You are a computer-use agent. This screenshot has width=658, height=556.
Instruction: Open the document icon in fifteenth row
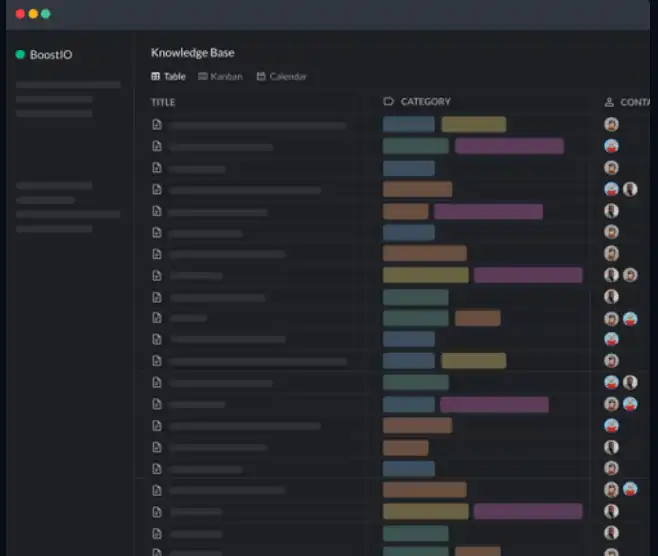click(157, 425)
